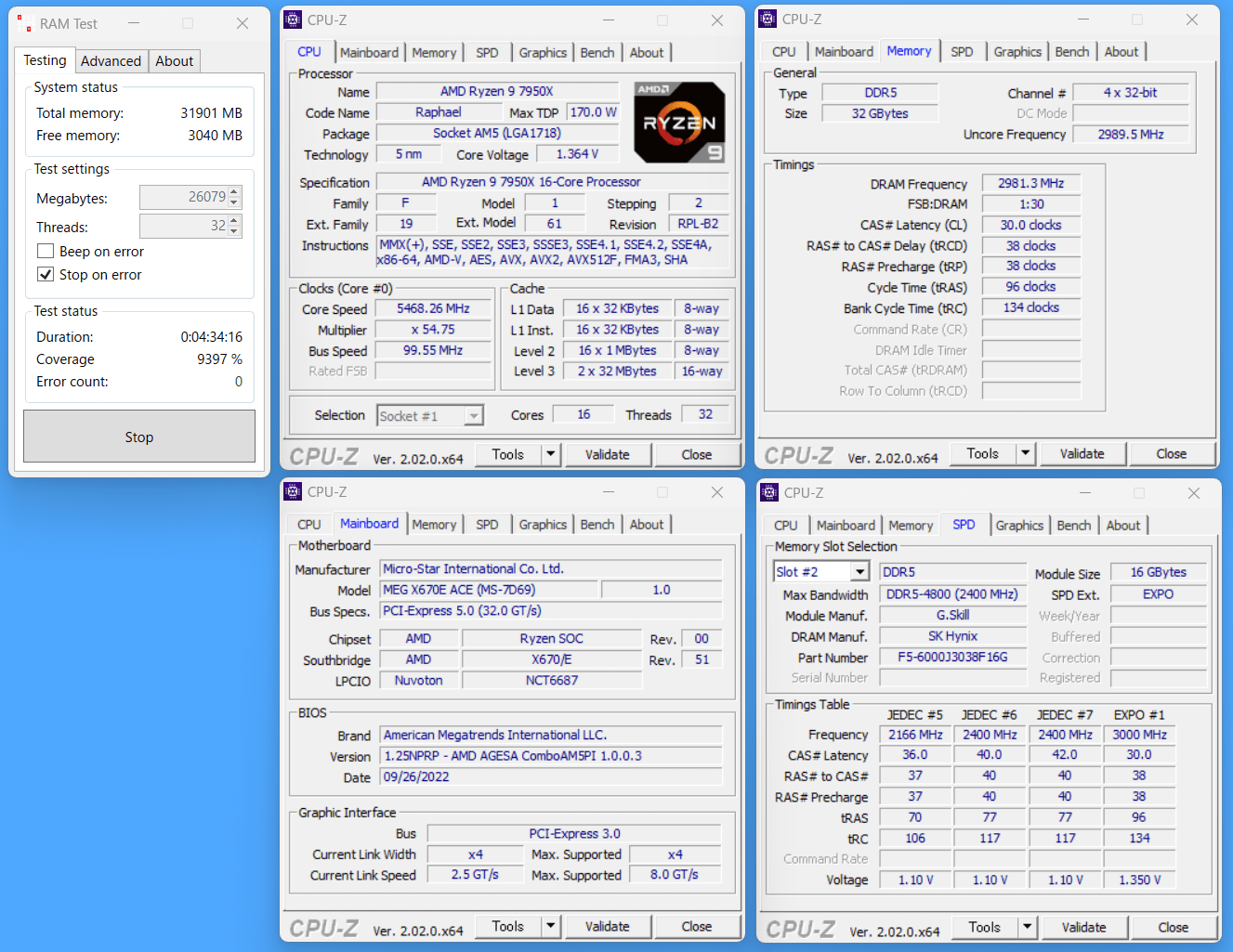Image resolution: width=1233 pixels, height=952 pixels.
Task: Open the Tools arrow in the Memory-tab CPU-Z window
Action: tap(1025, 453)
